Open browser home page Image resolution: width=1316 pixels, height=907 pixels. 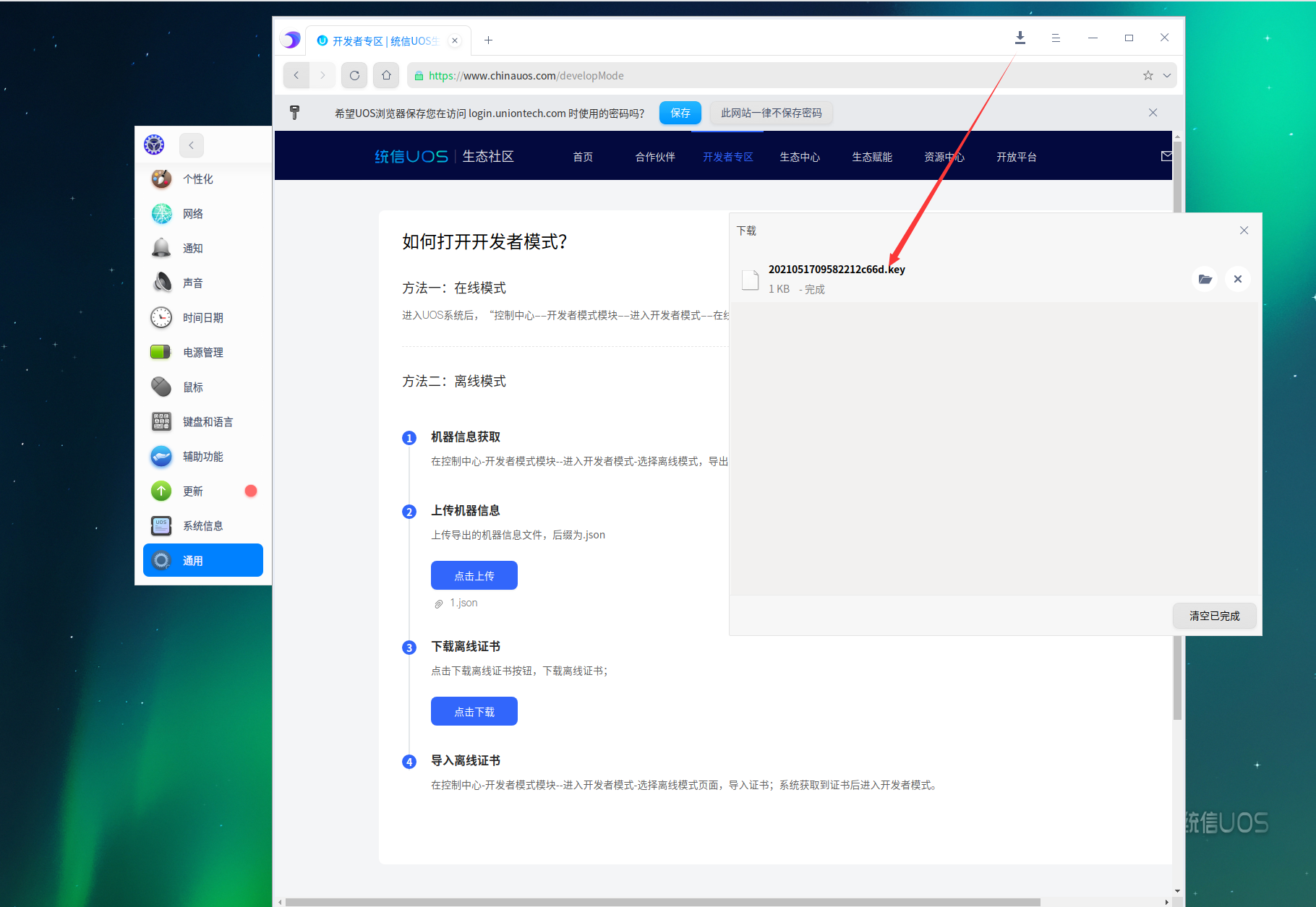click(386, 75)
